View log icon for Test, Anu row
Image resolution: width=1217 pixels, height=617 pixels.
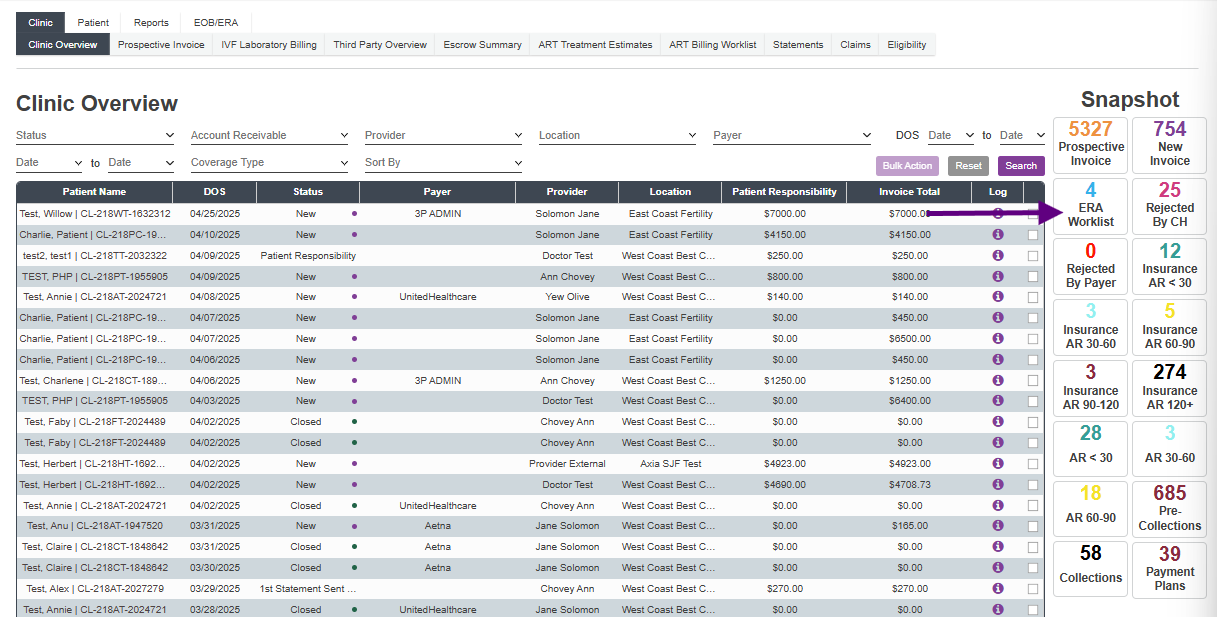pyautogui.click(x=997, y=526)
